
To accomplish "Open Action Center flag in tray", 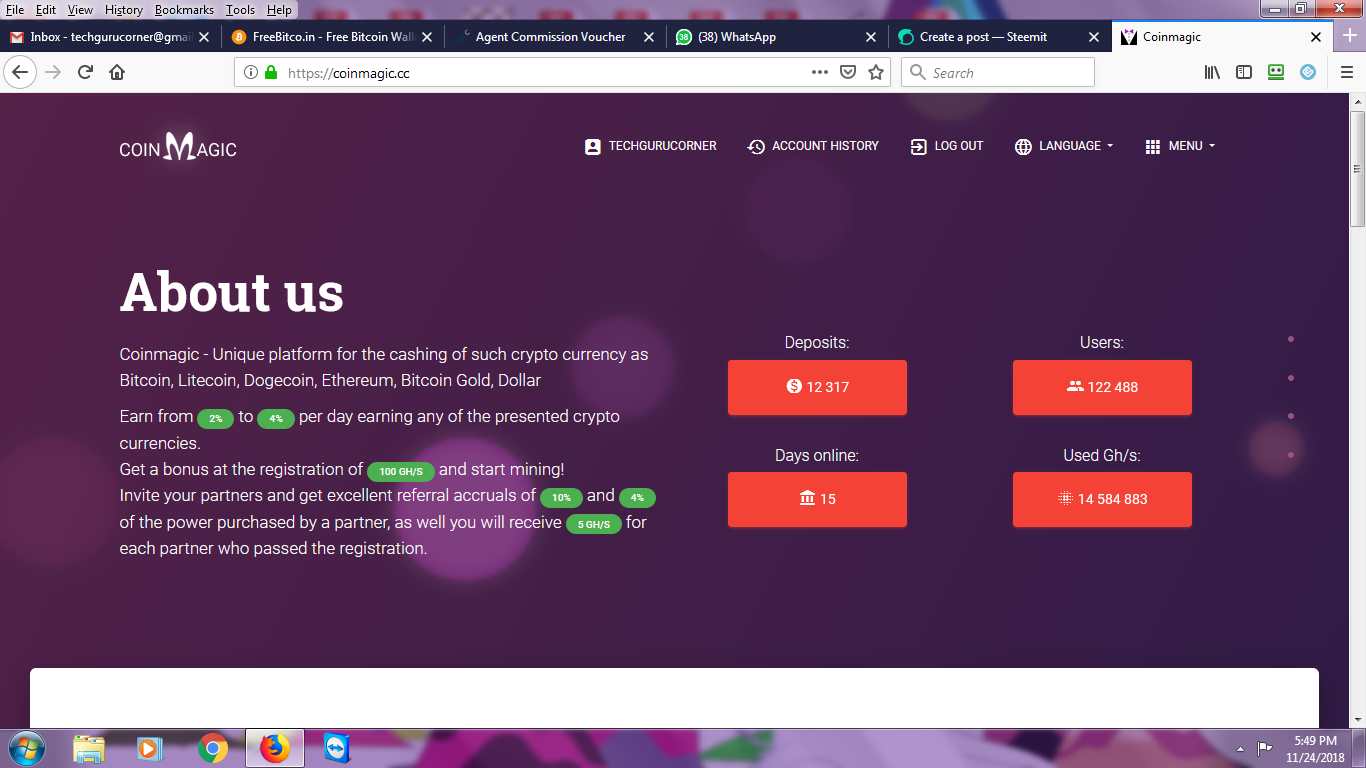I will pyautogui.click(x=1264, y=748).
